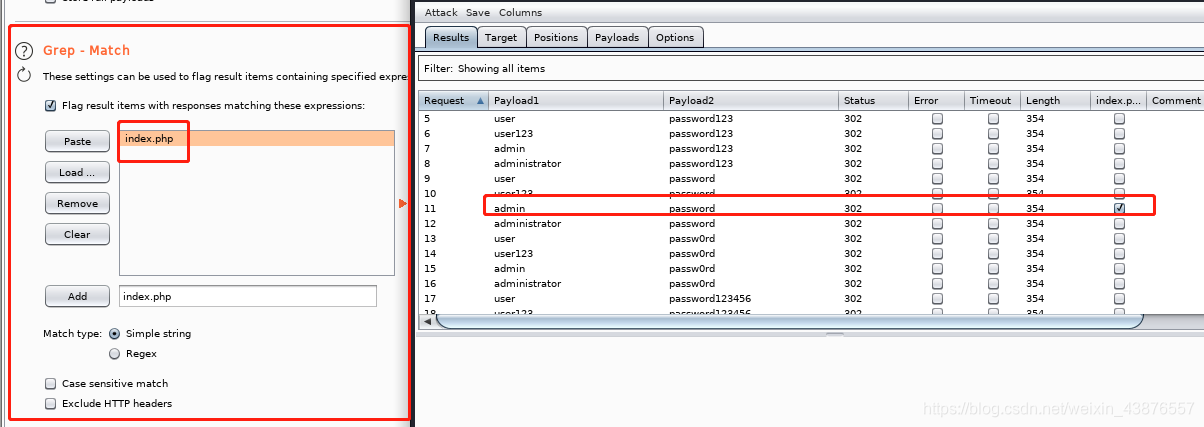Switch to the Target tab

point(501,37)
